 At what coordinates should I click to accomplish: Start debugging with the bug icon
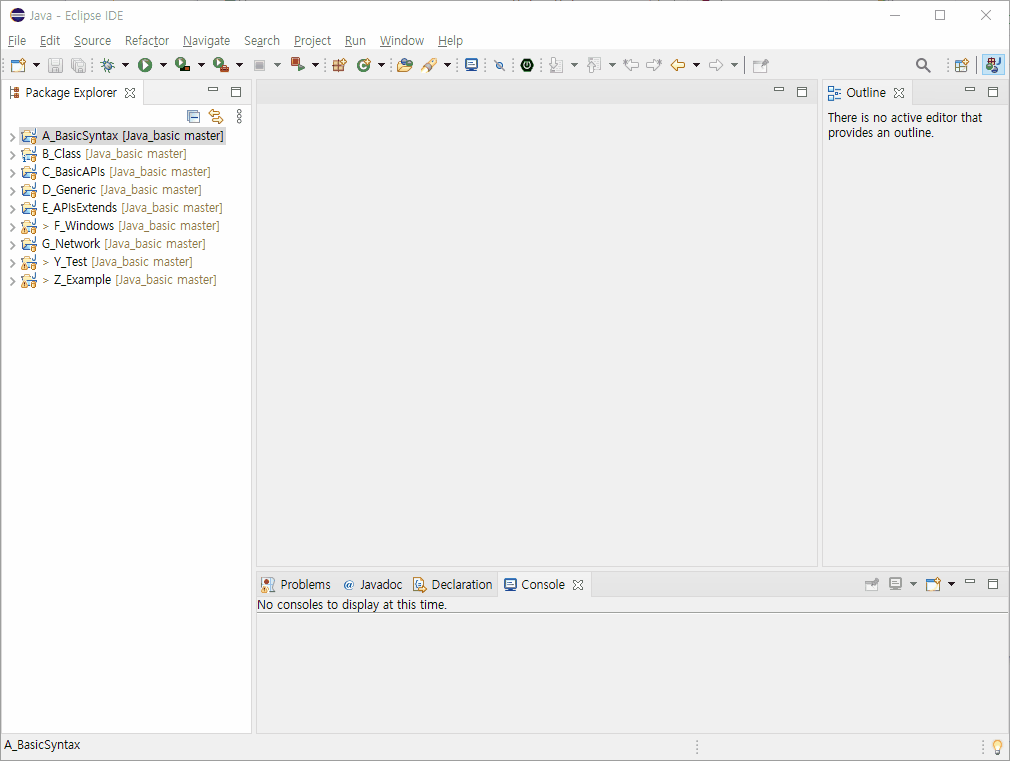pyautogui.click(x=108, y=65)
